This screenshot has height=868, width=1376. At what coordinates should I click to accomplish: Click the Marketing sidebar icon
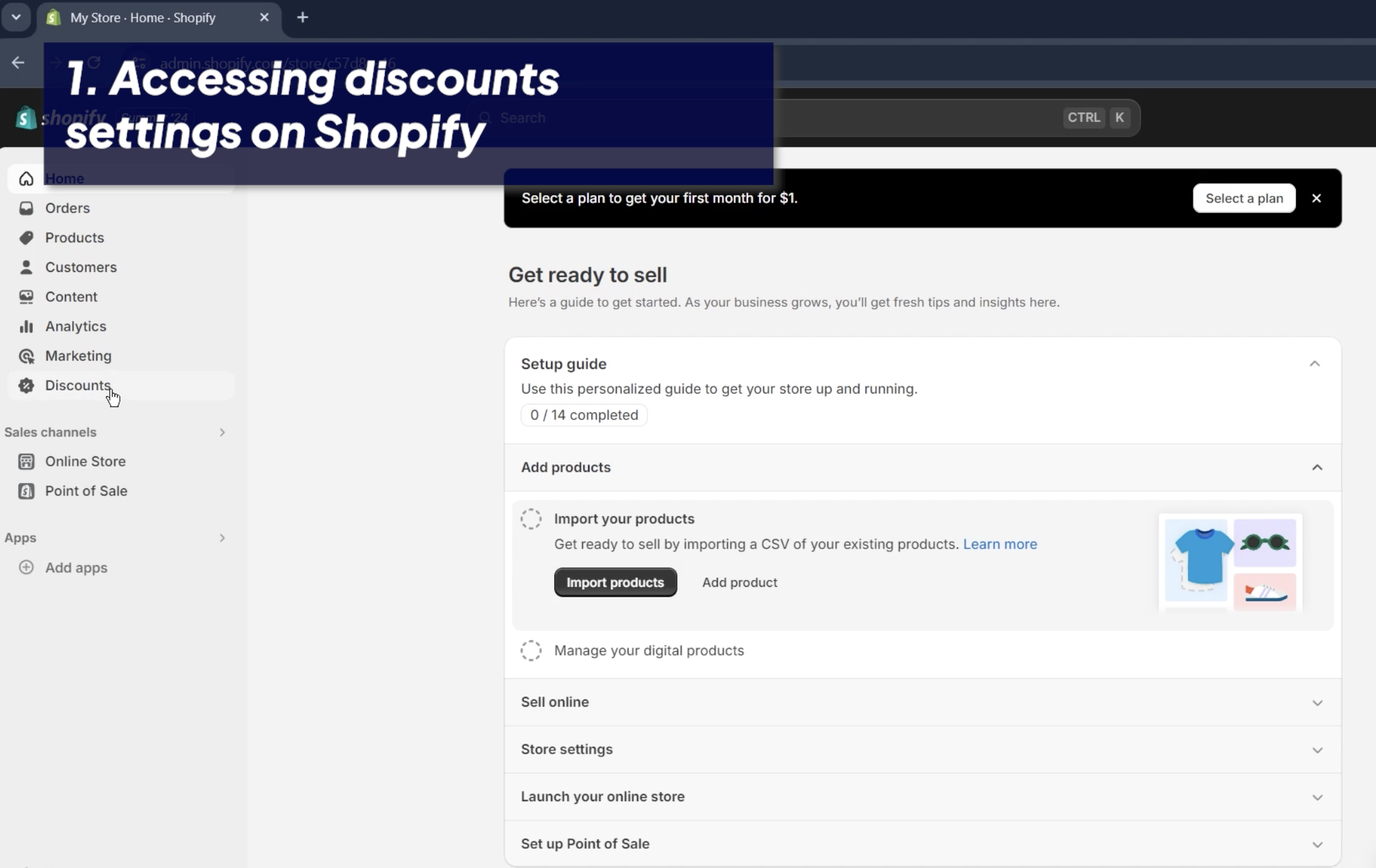point(26,355)
